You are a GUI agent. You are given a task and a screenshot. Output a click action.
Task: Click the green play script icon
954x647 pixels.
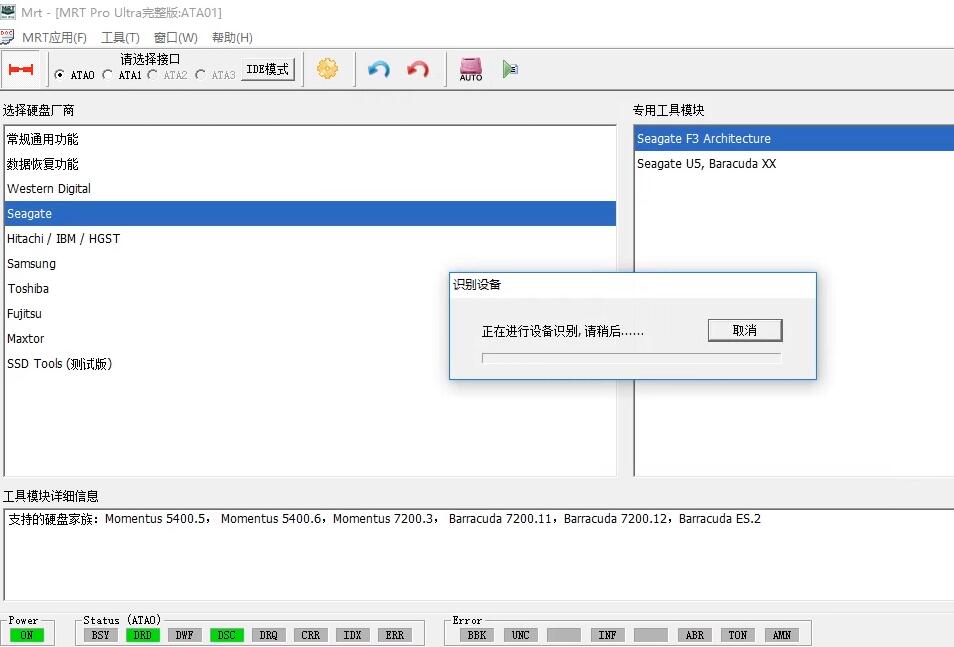510,69
